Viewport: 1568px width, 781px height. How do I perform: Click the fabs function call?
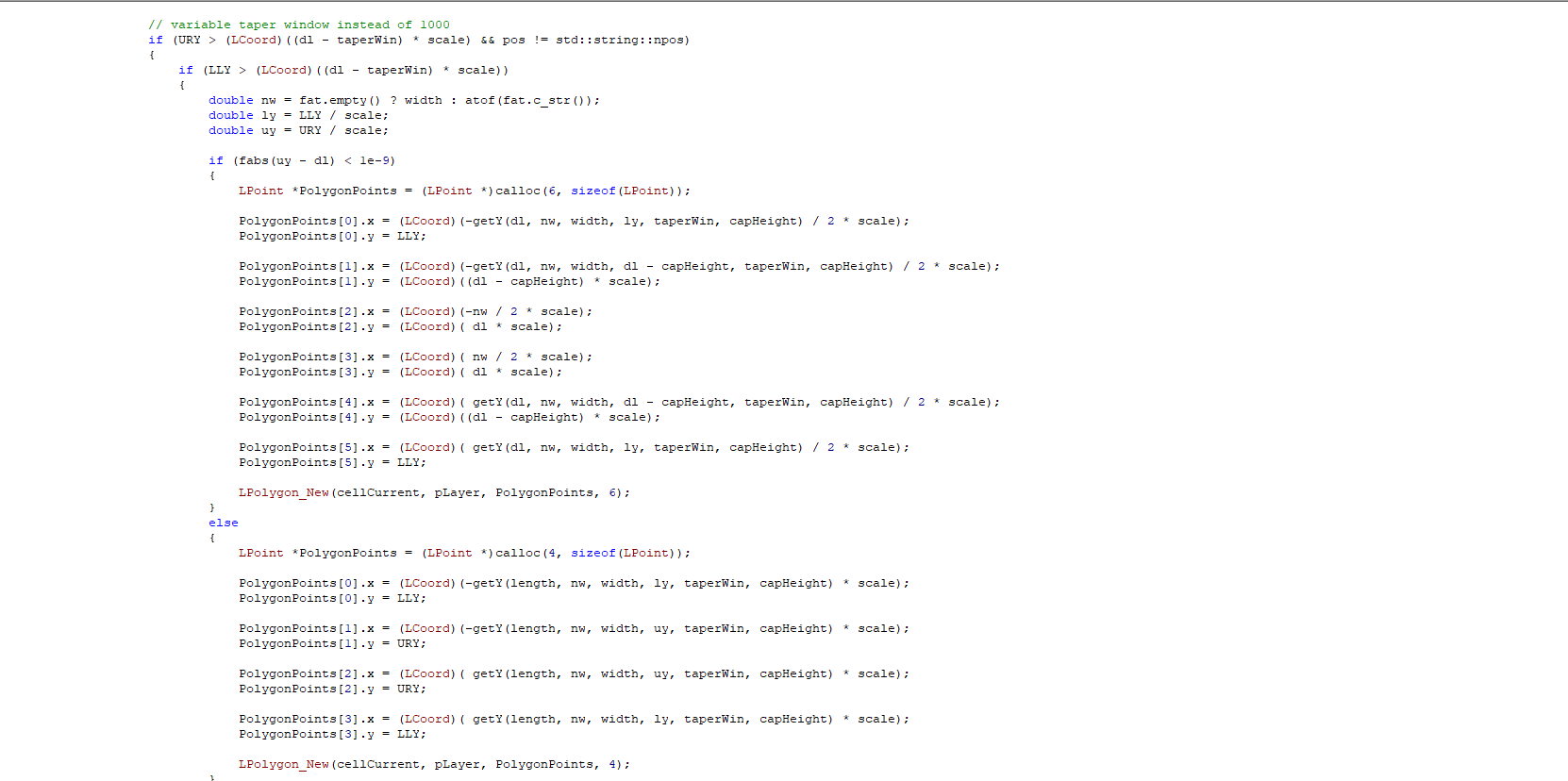point(252,160)
